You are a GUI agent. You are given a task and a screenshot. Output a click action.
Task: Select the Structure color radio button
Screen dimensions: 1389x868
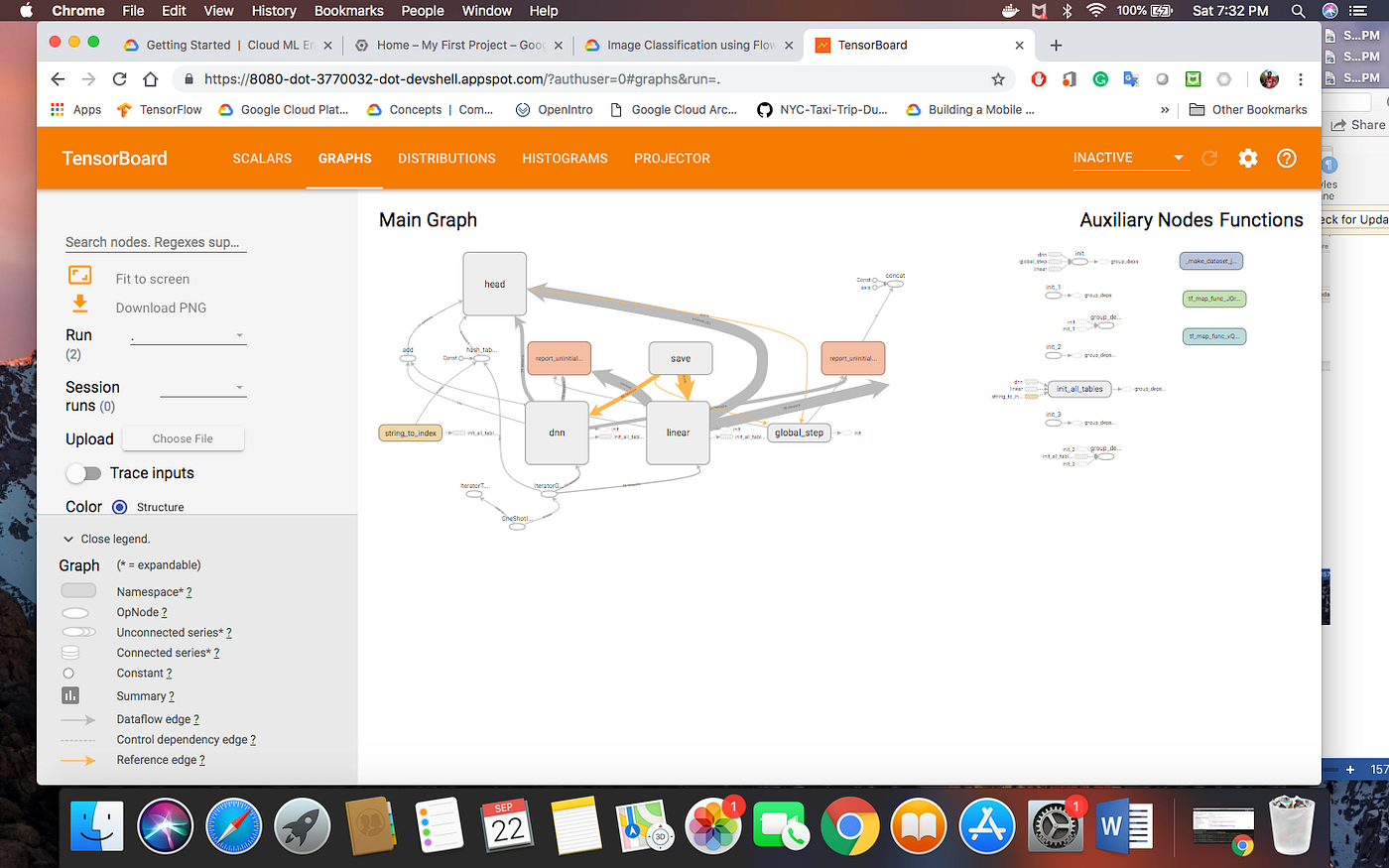(x=119, y=507)
